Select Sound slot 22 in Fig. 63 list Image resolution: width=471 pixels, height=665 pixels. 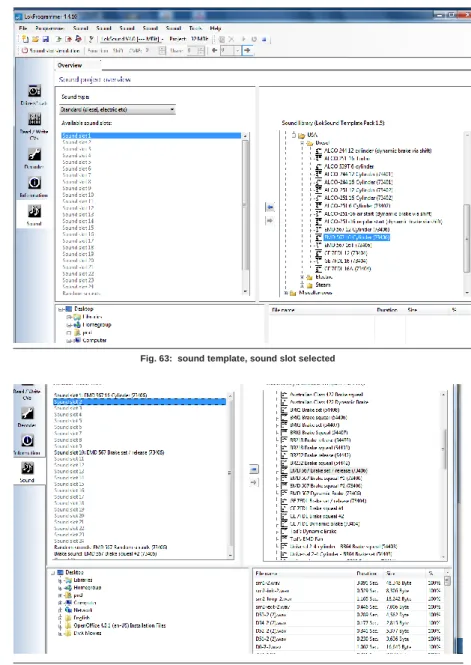pos(78,274)
